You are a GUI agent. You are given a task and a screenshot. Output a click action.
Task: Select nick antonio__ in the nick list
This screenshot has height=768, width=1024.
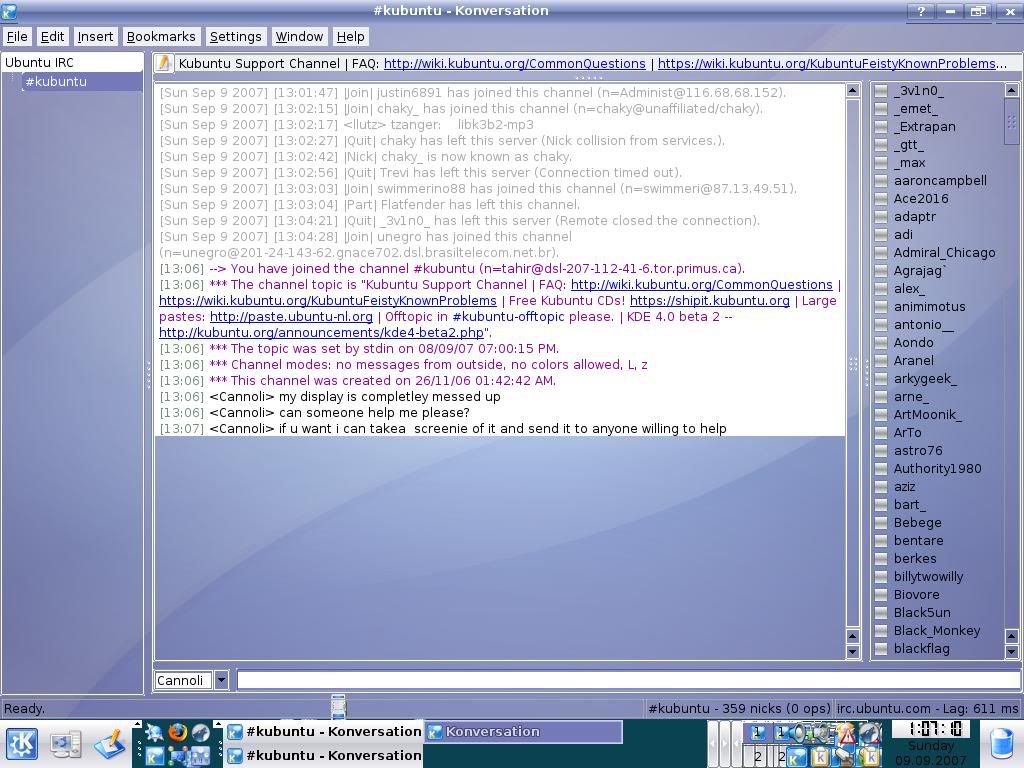point(923,325)
